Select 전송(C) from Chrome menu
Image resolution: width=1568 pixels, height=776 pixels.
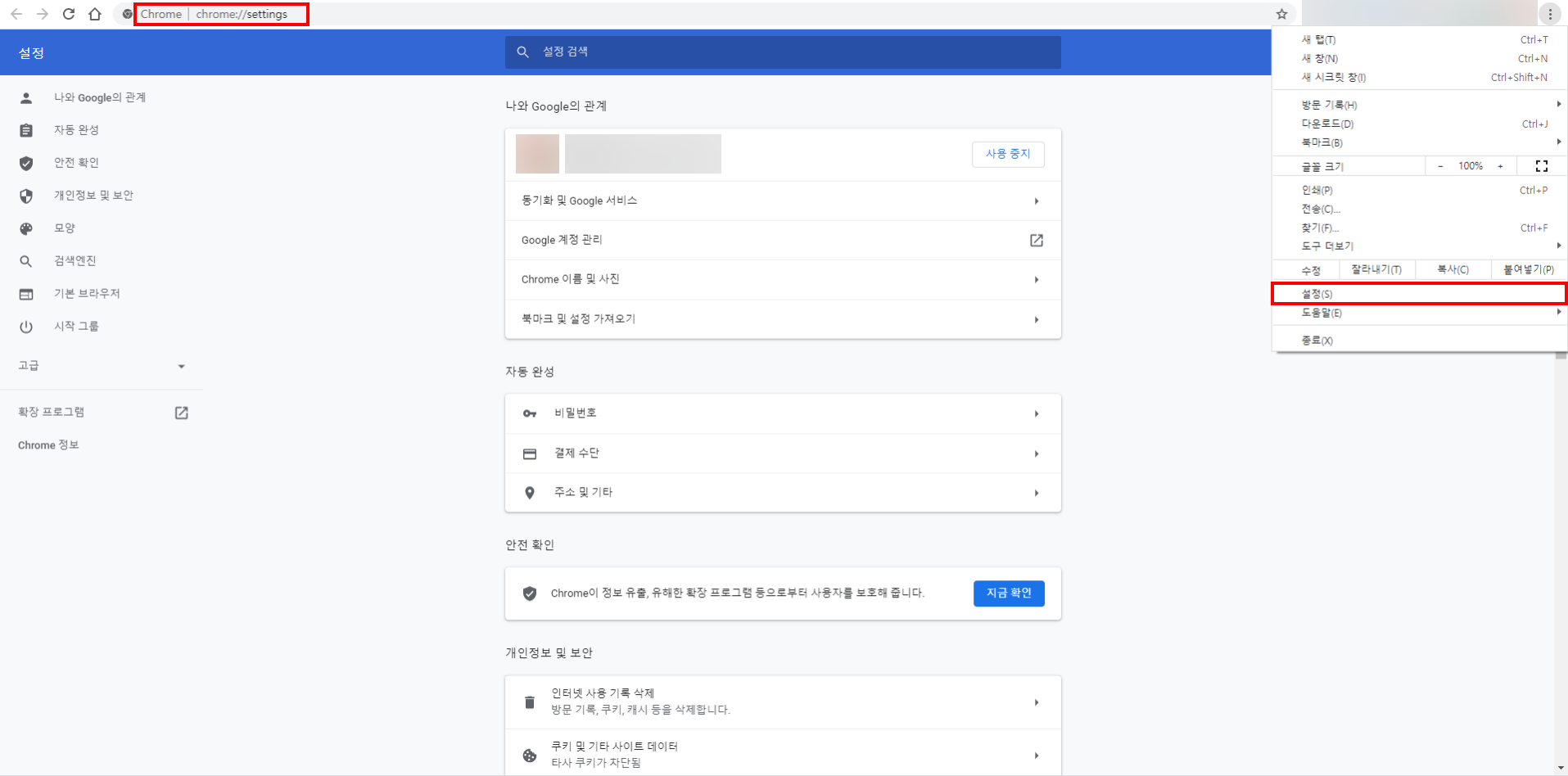point(1419,209)
